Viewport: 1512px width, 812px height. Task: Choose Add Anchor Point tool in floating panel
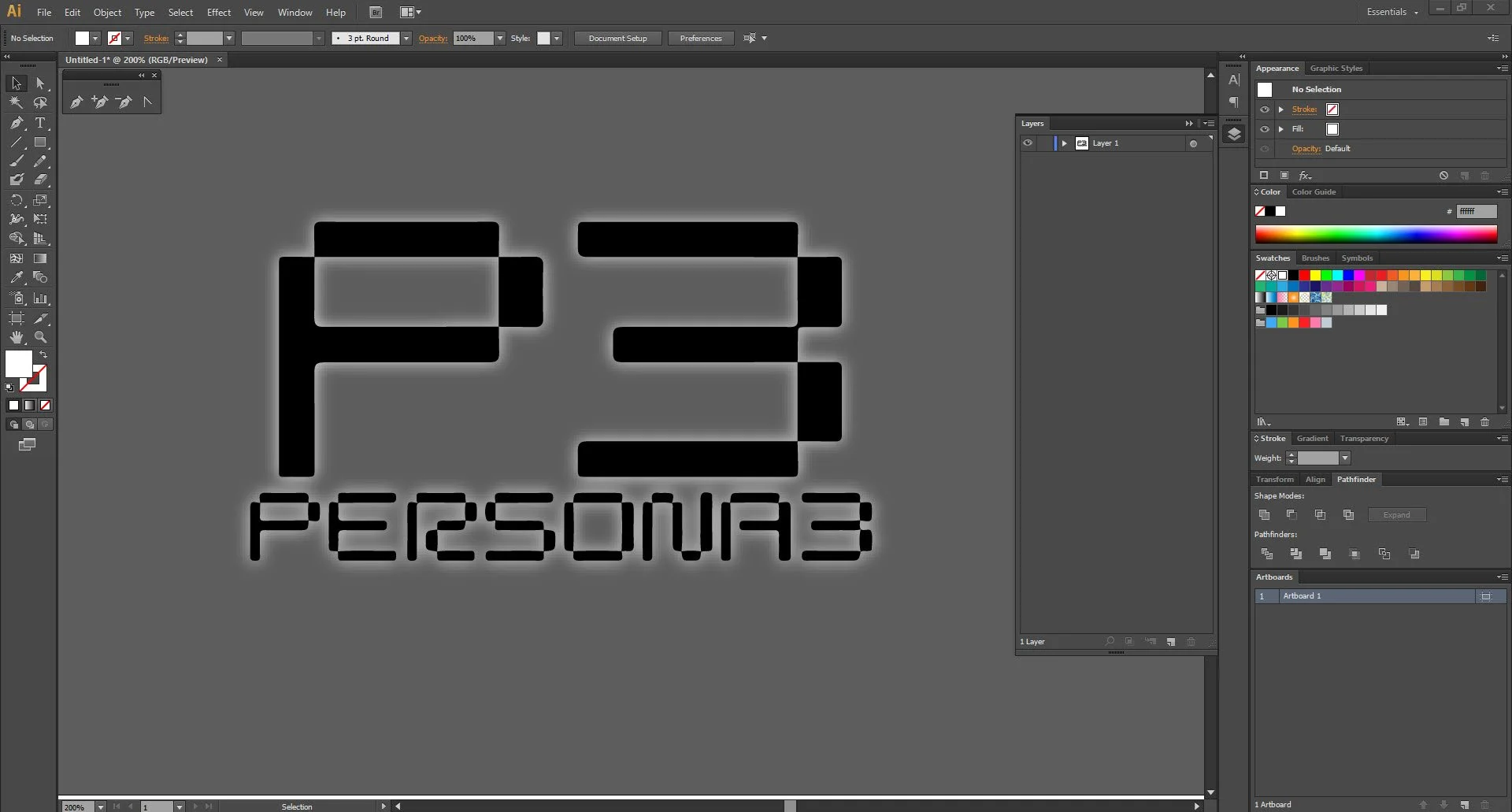(100, 102)
